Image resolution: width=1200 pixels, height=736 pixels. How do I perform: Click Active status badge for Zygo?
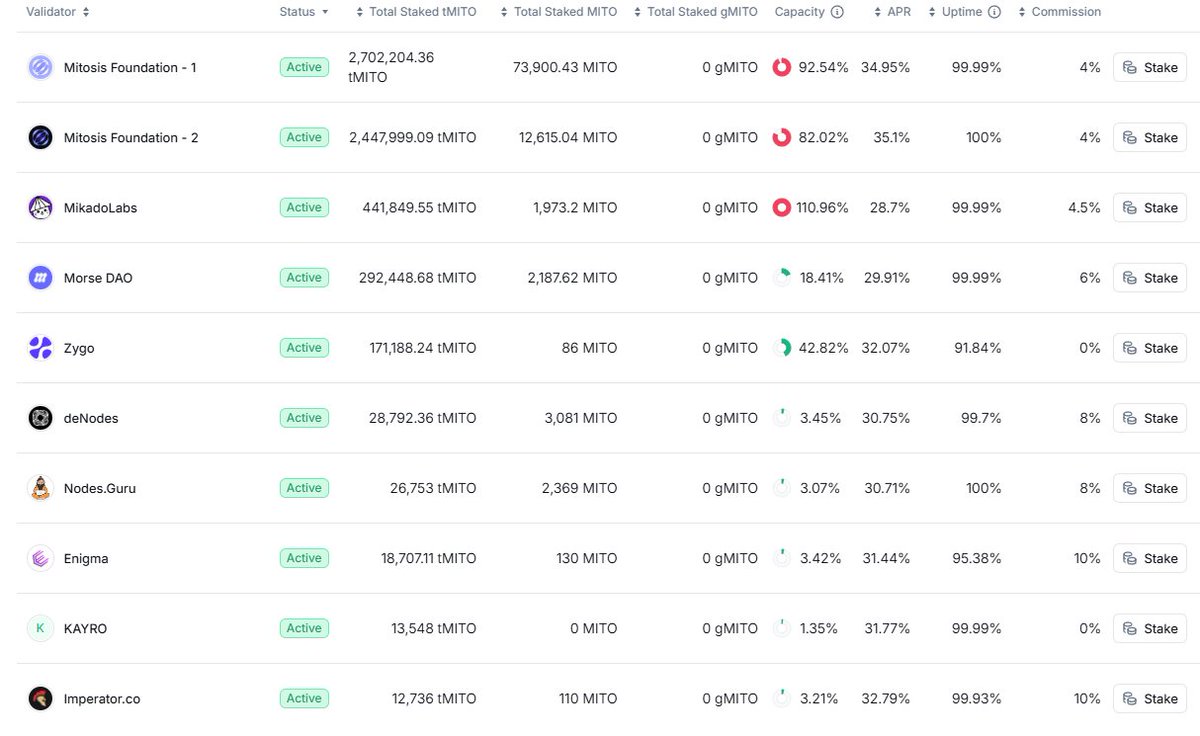coord(304,348)
